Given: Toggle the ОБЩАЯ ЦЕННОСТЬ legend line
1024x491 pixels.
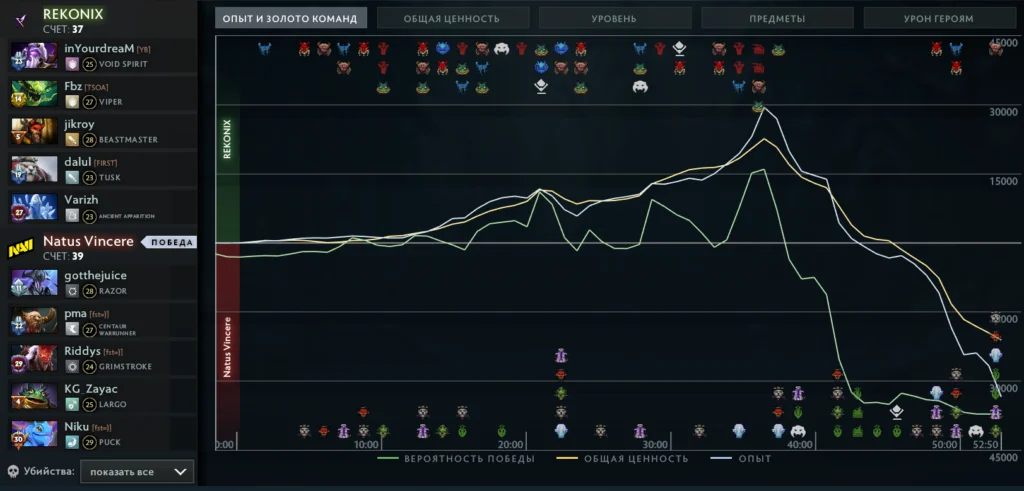Looking at the screenshot, I should tap(628, 459).
